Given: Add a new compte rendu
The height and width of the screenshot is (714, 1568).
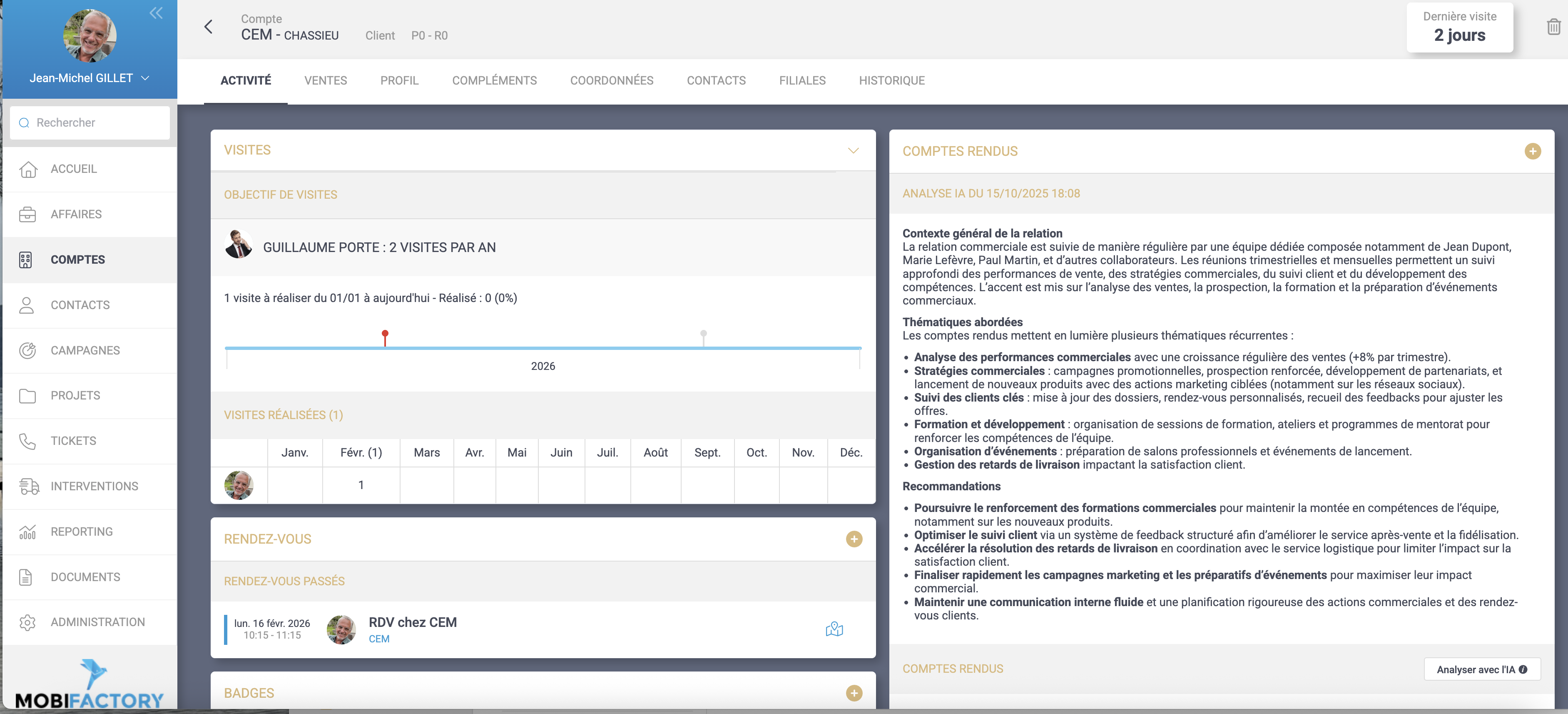Looking at the screenshot, I should click(x=1532, y=151).
